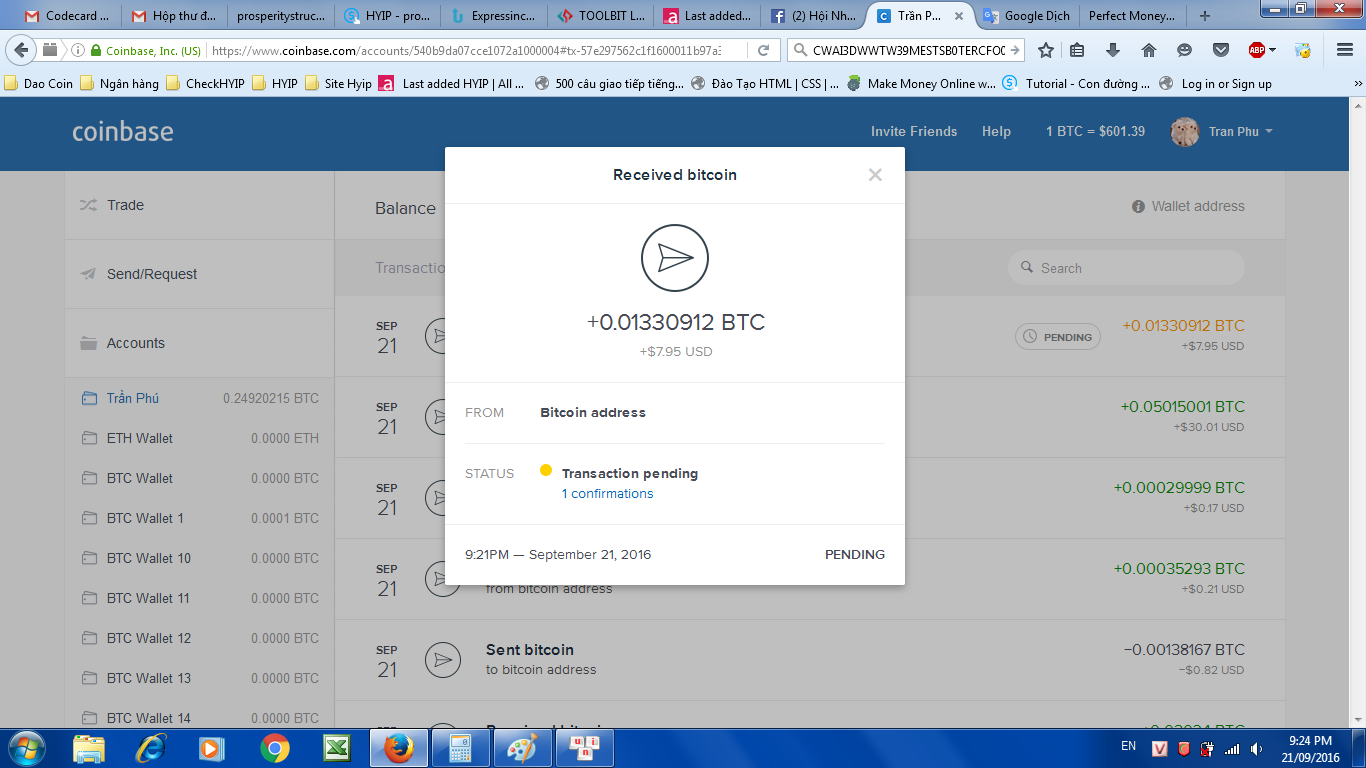Switch to the Google Dịch tab
This screenshot has height=768, width=1366.
coord(1027,16)
